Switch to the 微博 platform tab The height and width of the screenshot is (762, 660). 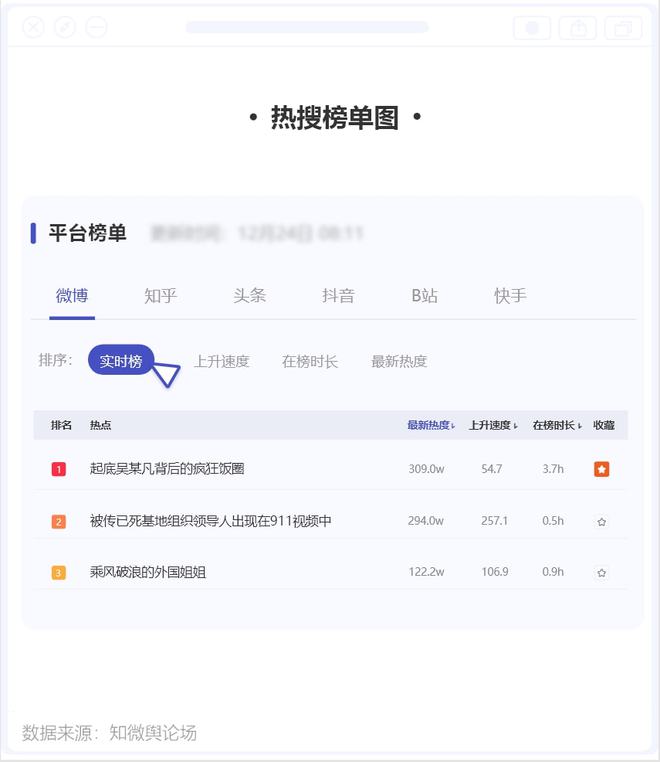[x=72, y=295]
